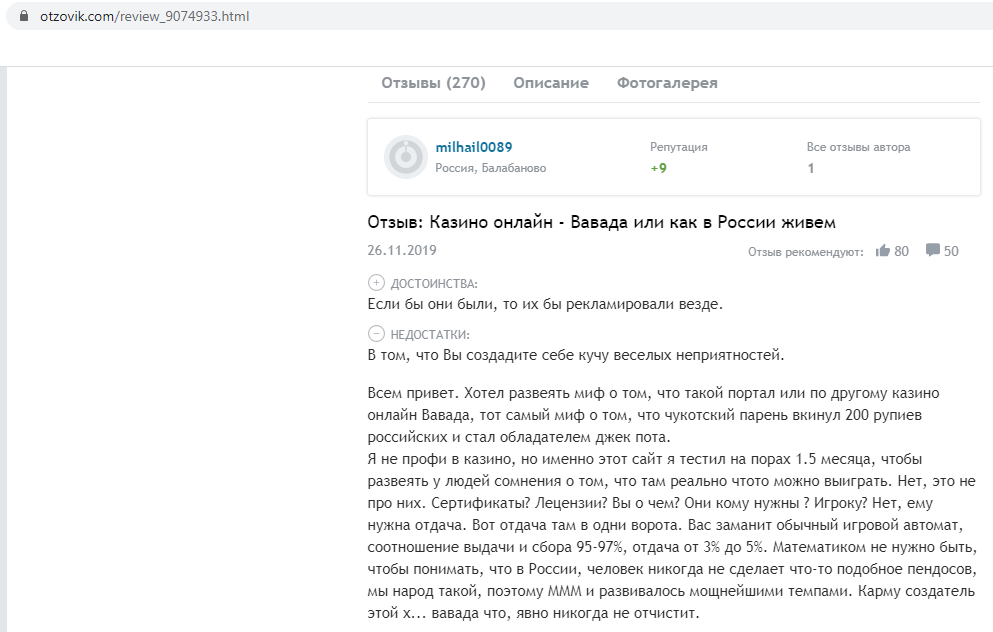Open the Описание tab
The width and height of the screenshot is (993, 632).
551,83
